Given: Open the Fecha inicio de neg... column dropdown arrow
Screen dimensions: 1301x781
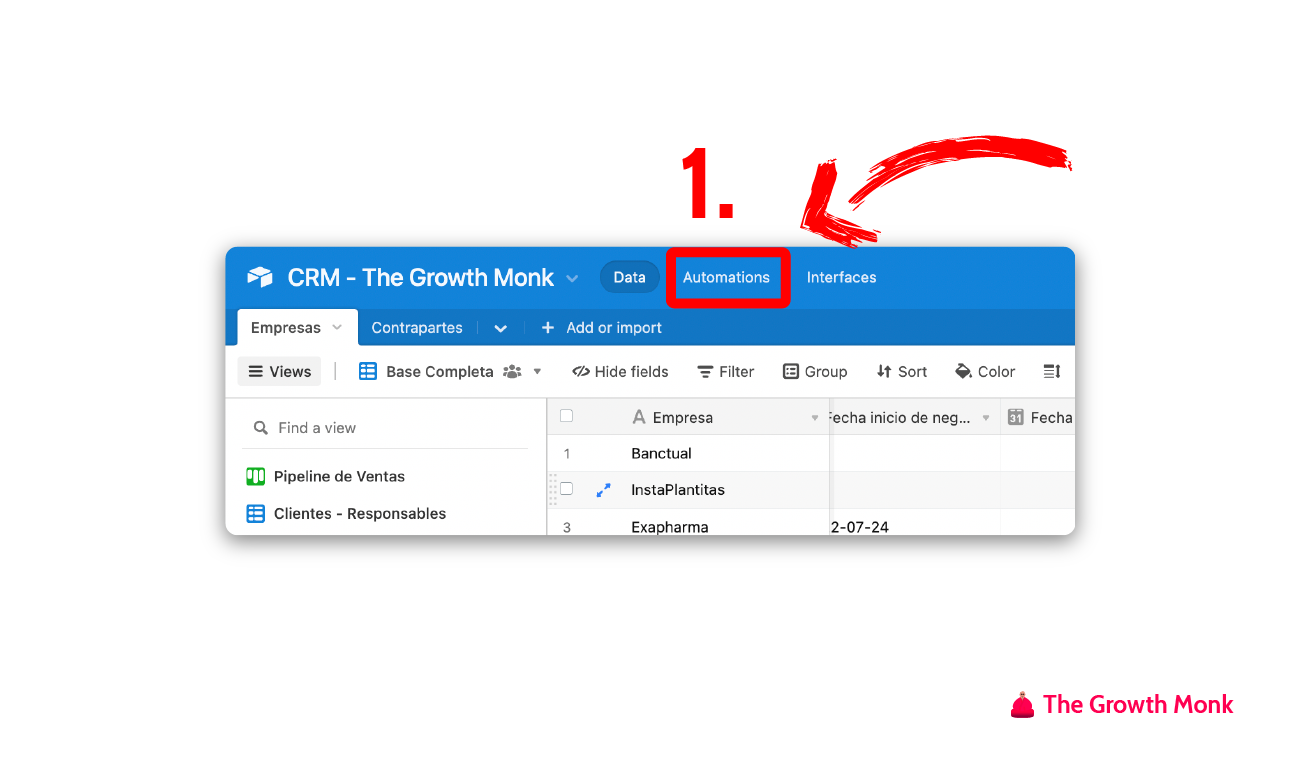Looking at the screenshot, I should point(986,418).
